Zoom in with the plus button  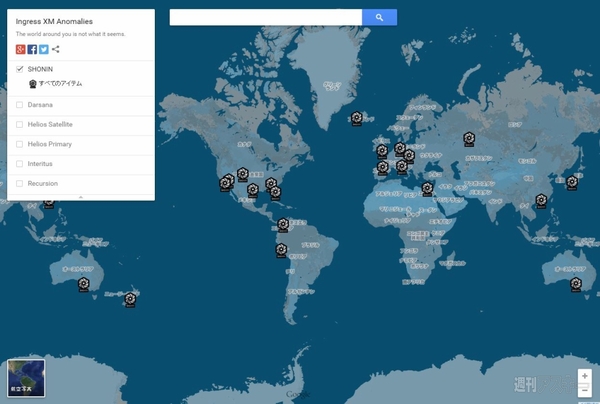pos(585,376)
